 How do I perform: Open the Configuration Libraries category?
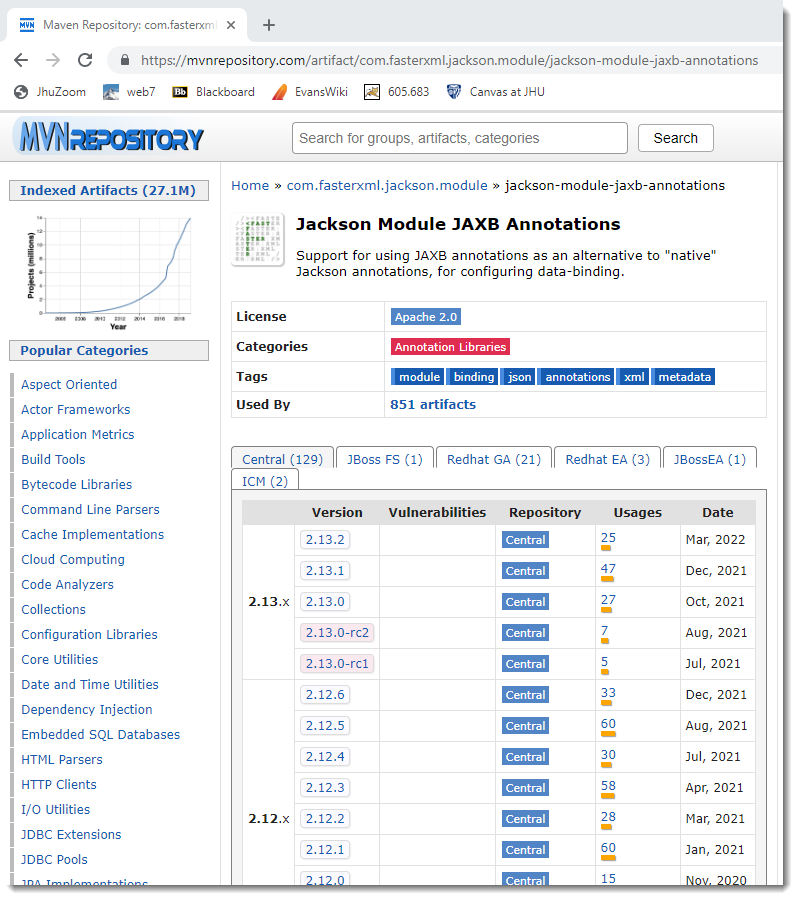90,634
